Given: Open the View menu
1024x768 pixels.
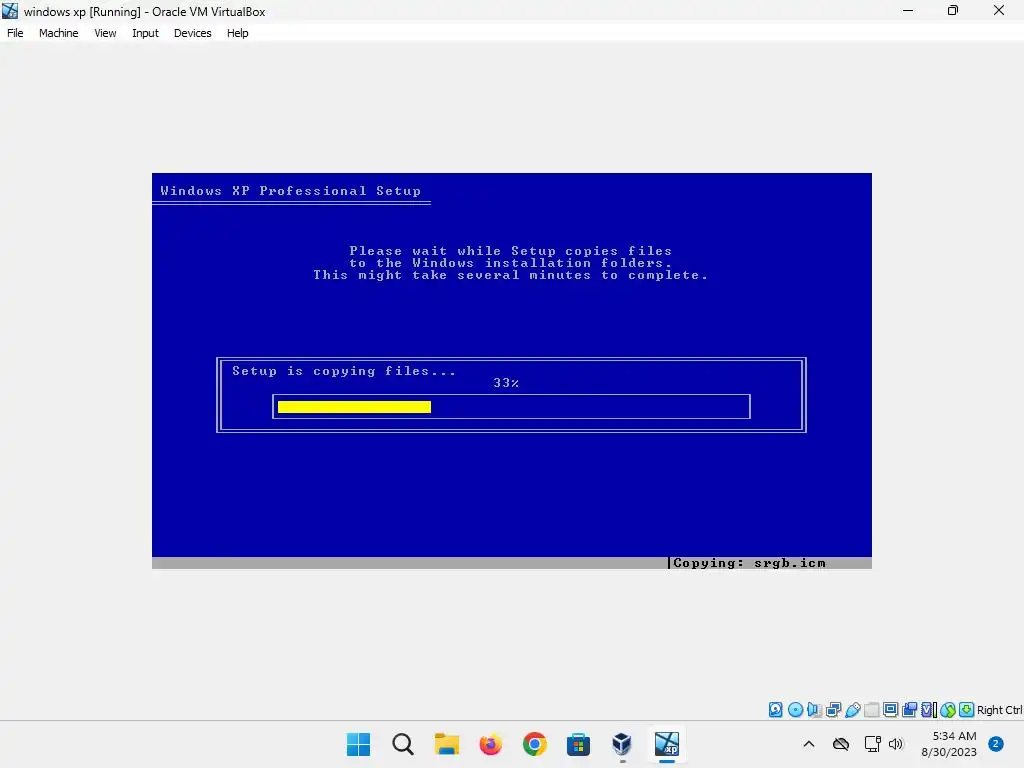Looking at the screenshot, I should pyautogui.click(x=105, y=33).
